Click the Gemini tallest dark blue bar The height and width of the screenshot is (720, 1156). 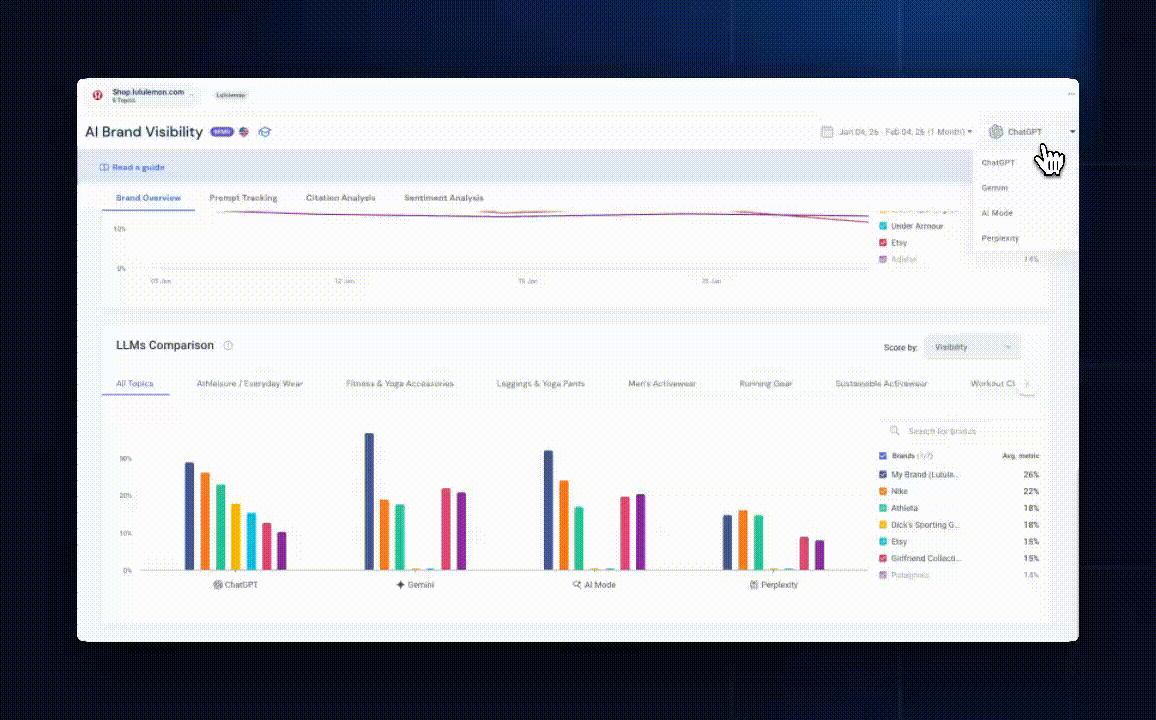[x=369, y=501]
